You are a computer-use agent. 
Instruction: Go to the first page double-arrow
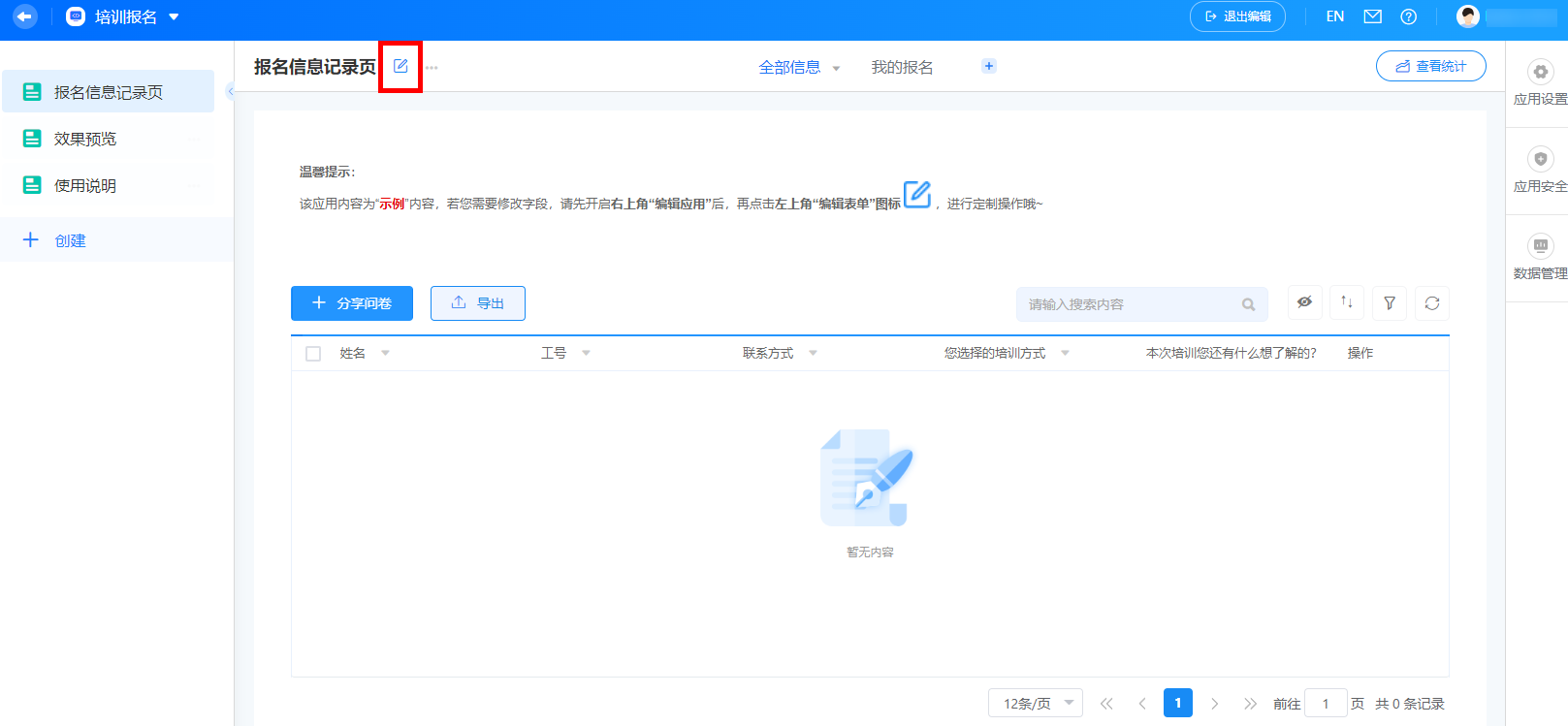[x=1106, y=704]
